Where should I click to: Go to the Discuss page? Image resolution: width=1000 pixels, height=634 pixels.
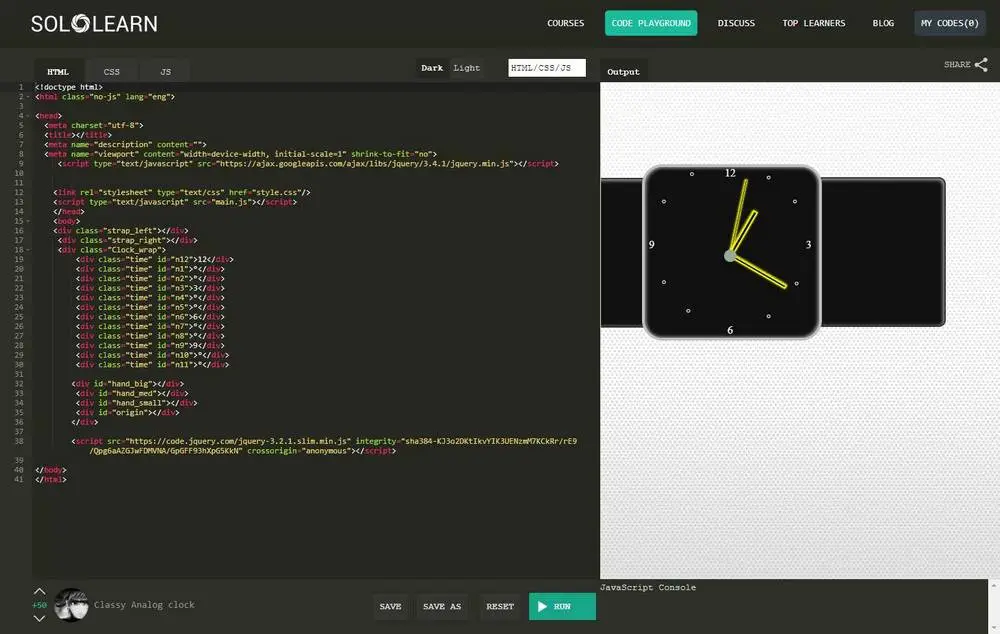pyautogui.click(x=736, y=23)
